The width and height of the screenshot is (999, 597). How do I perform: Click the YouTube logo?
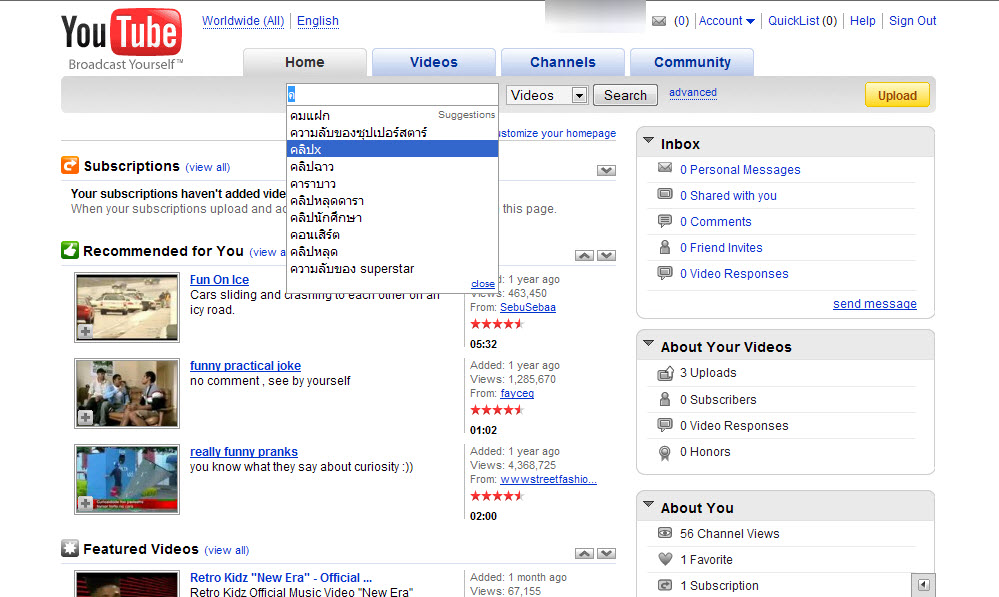[122, 40]
